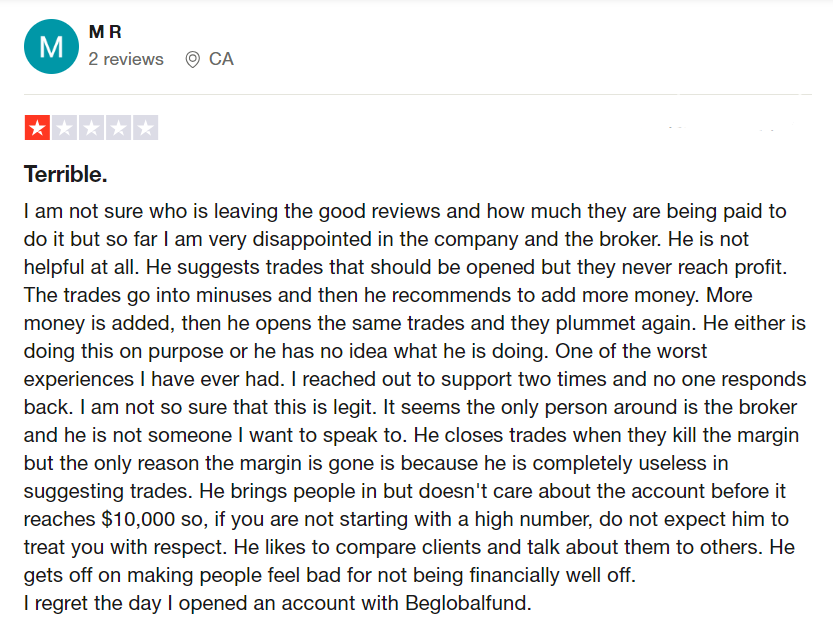Click the opening sentence about good reviews
Viewport: 833px width, 617px height.
[400, 212]
